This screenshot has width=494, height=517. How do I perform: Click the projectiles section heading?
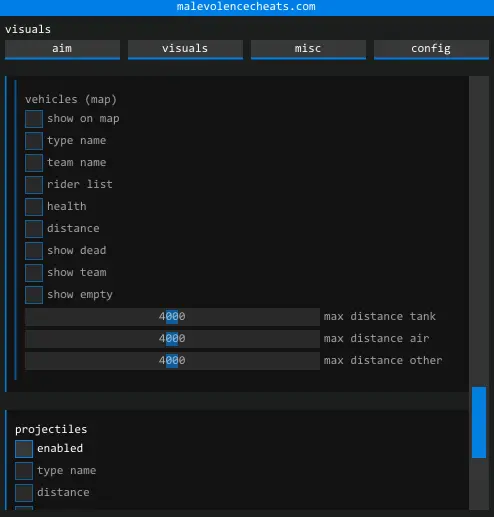(x=51, y=429)
